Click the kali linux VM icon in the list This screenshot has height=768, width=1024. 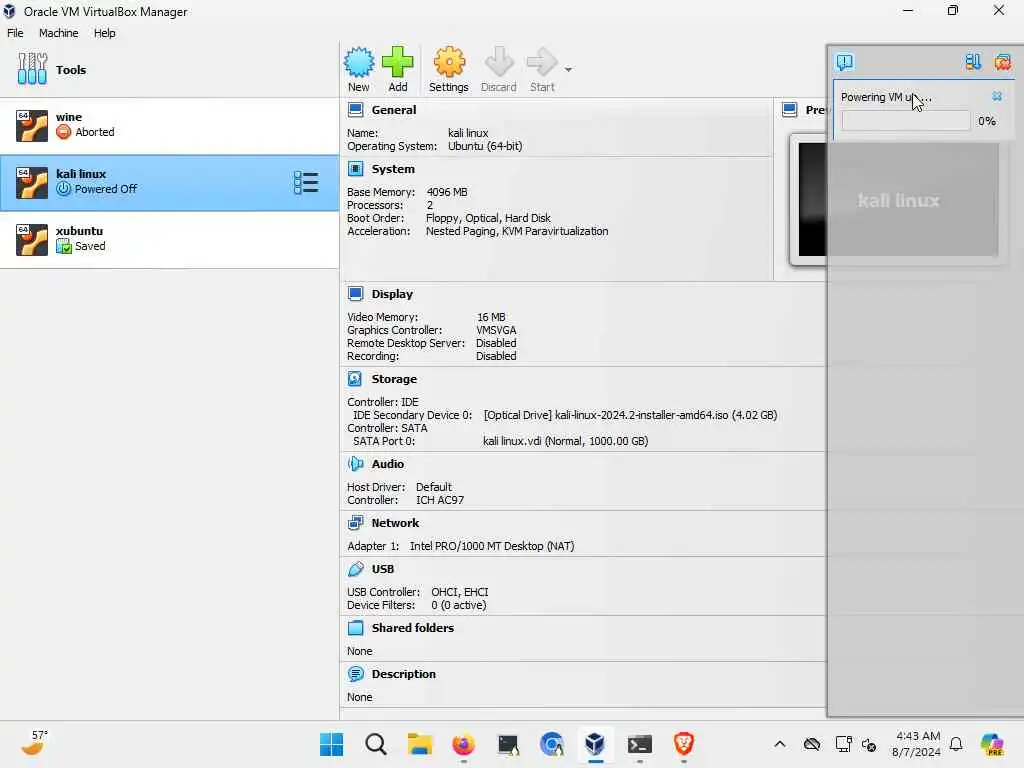pyautogui.click(x=32, y=183)
